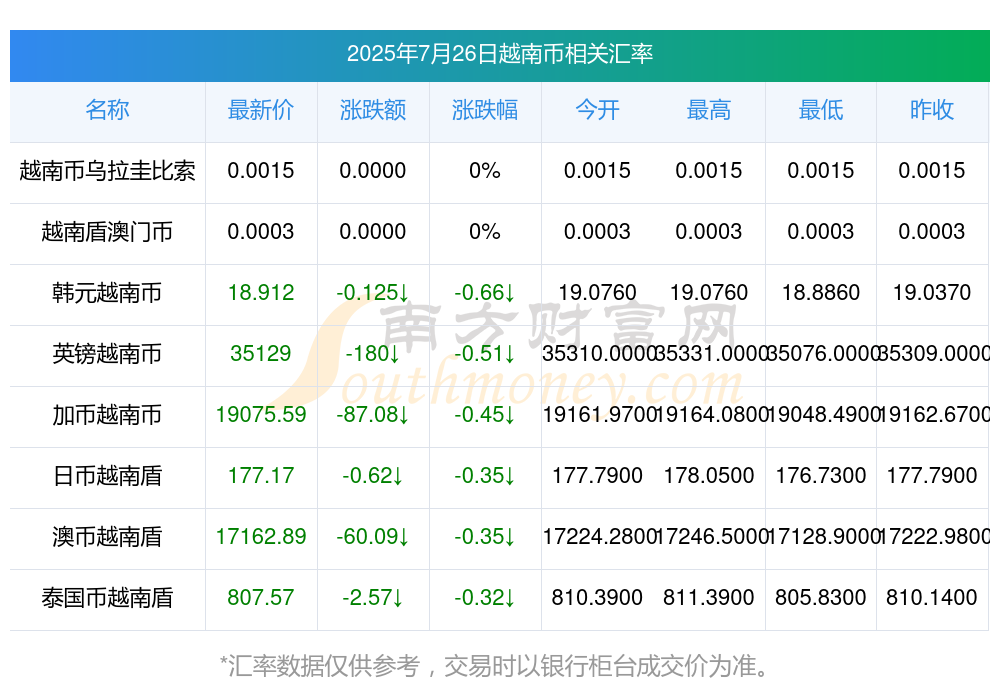This screenshot has width=1000, height=698.
Task: Select the 加币越南币 row name
Action: pyautogui.click(x=107, y=415)
